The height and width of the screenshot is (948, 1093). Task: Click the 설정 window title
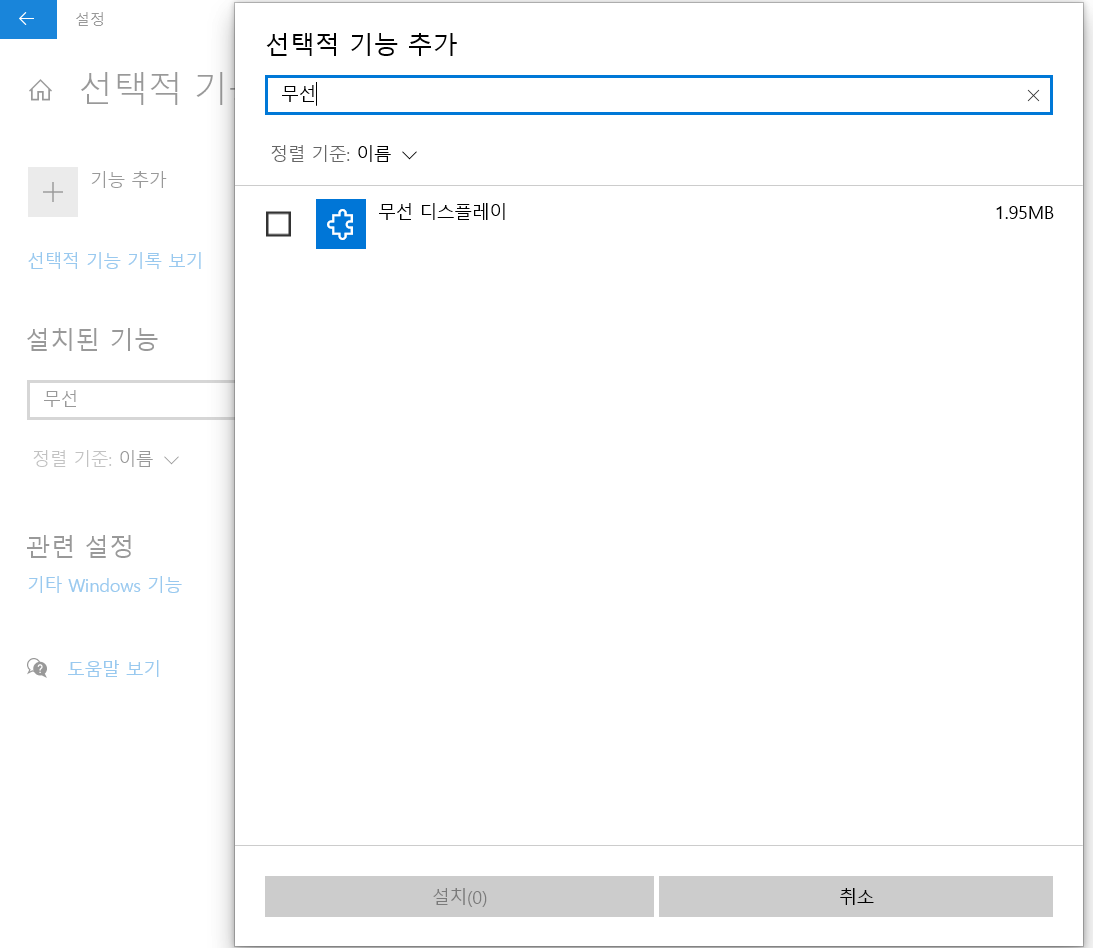tap(90, 20)
